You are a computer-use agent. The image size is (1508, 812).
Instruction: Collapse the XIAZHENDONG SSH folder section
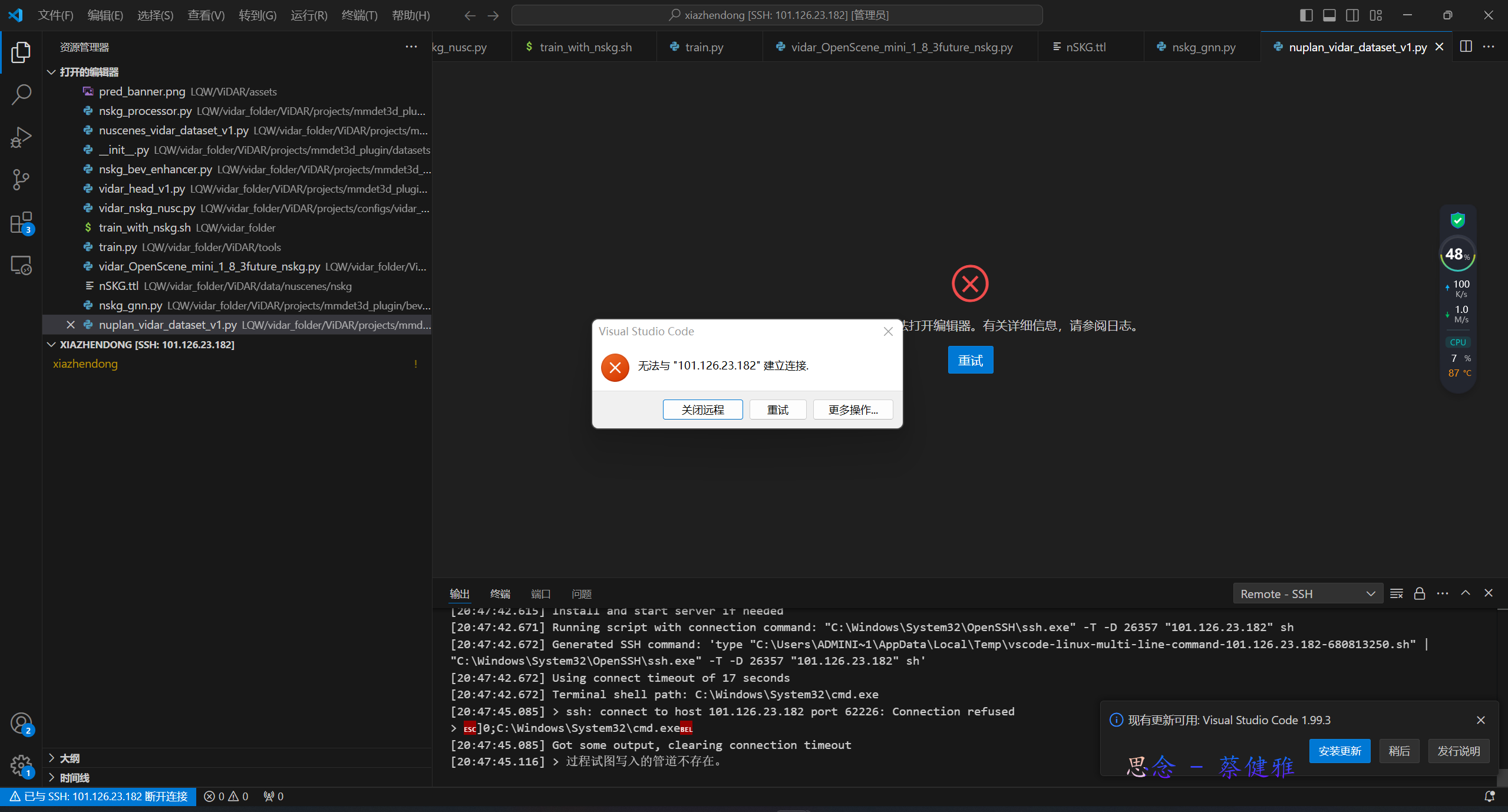click(x=51, y=344)
